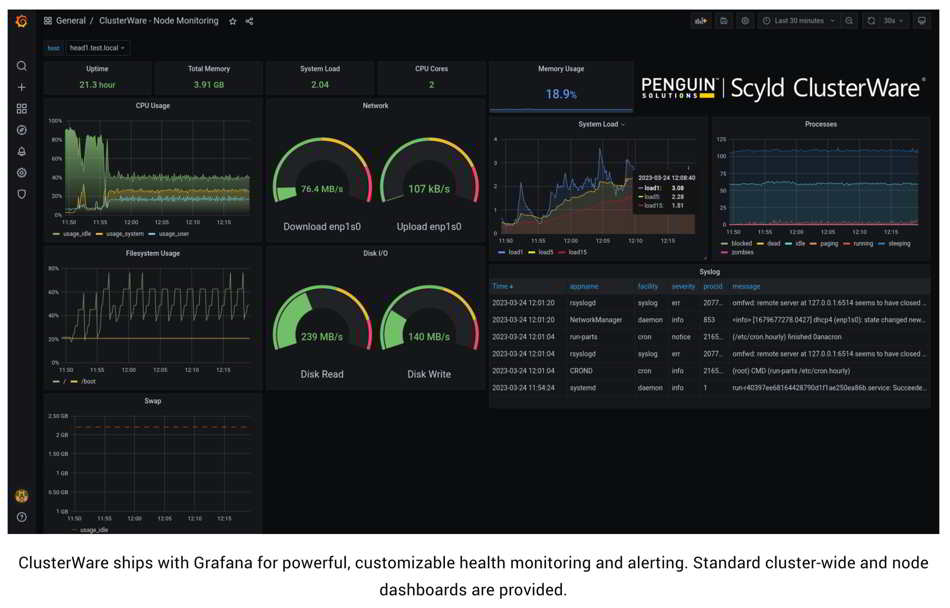Screen dimensions: 950x608
Task: Open the Explore compass icon
Action: pos(21,130)
